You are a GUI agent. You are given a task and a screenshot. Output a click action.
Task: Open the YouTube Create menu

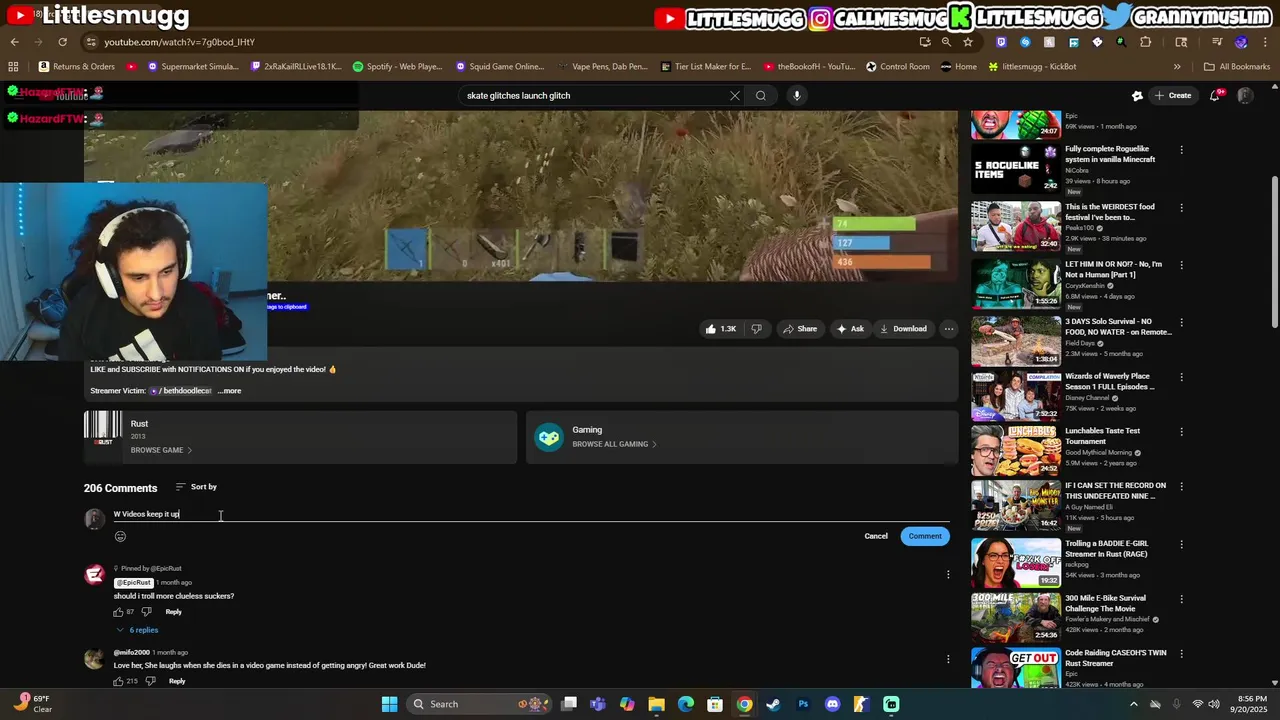point(1172,96)
